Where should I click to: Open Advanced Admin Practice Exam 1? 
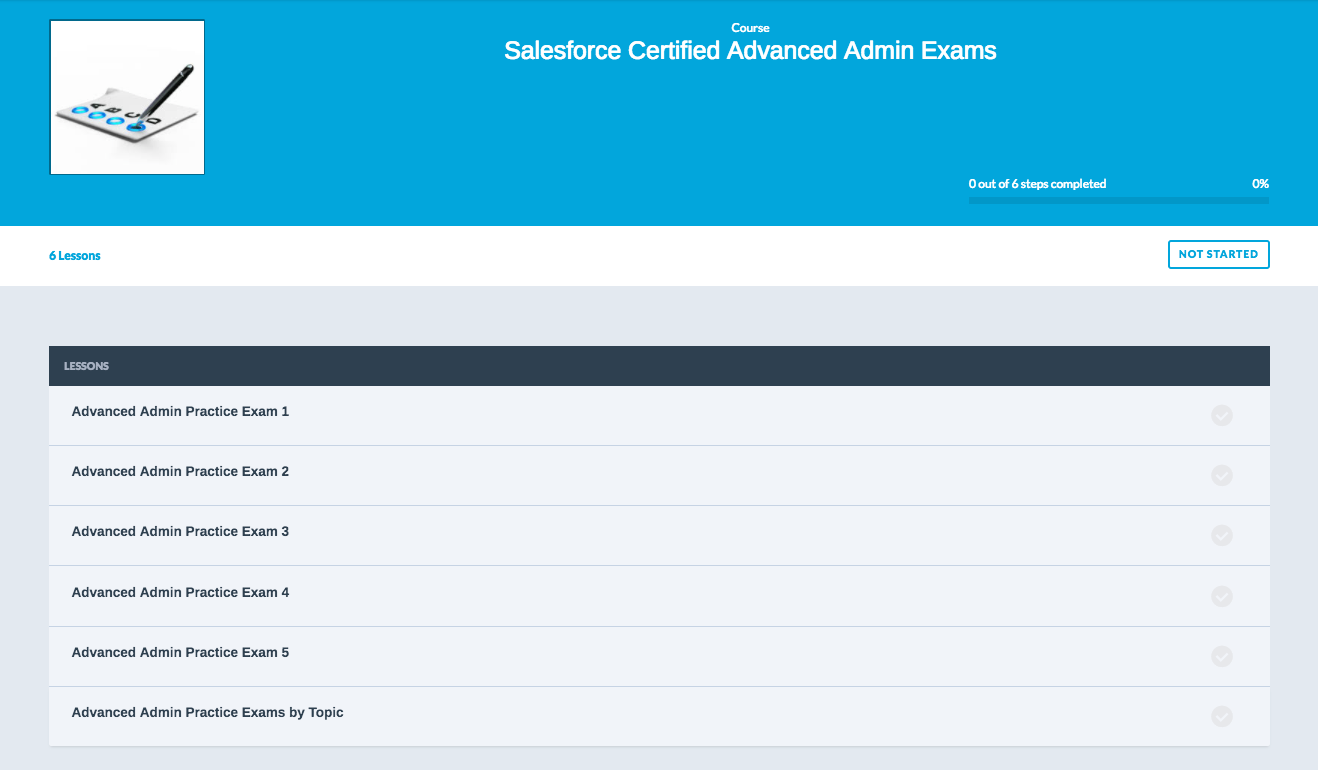(180, 412)
